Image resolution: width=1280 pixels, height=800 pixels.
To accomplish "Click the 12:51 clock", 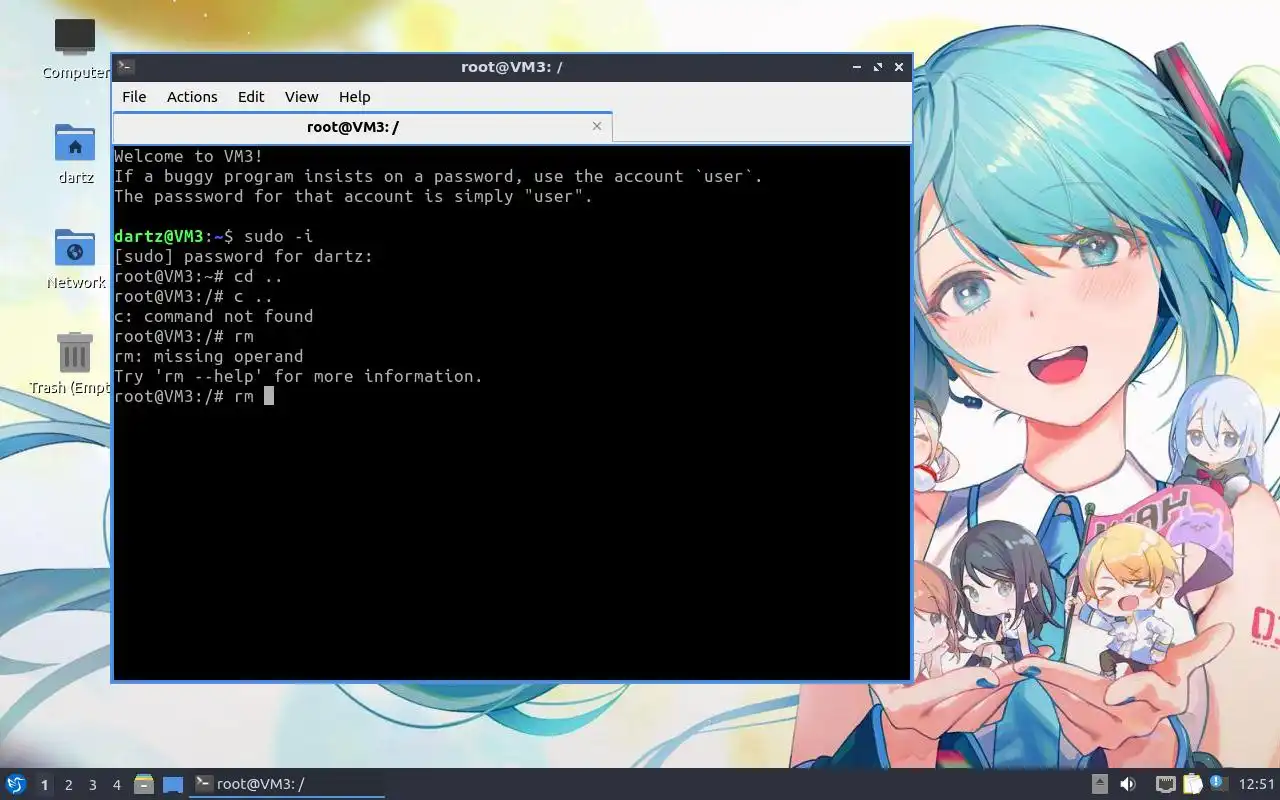I will click(1257, 784).
